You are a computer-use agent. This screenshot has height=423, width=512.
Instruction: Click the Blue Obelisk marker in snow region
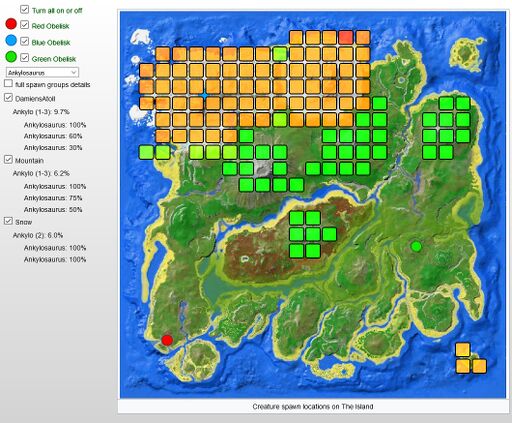click(204, 96)
